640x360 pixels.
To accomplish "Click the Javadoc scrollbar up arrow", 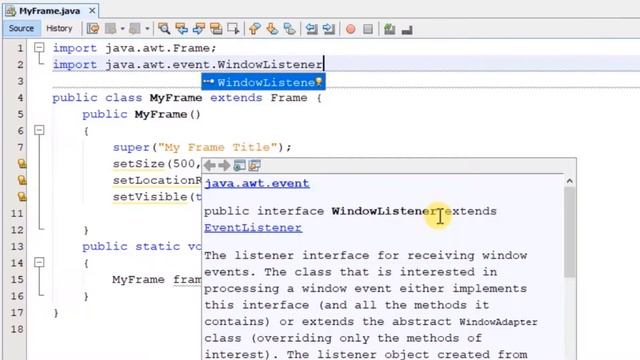I will coord(570,181).
